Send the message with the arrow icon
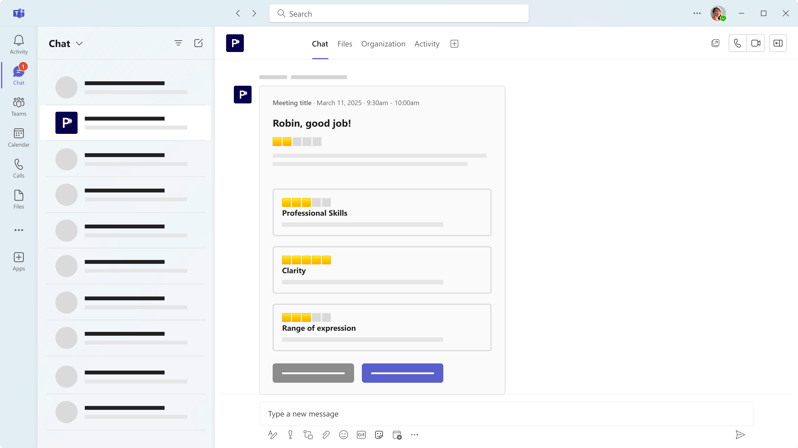The width and height of the screenshot is (798, 448). pos(740,435)
